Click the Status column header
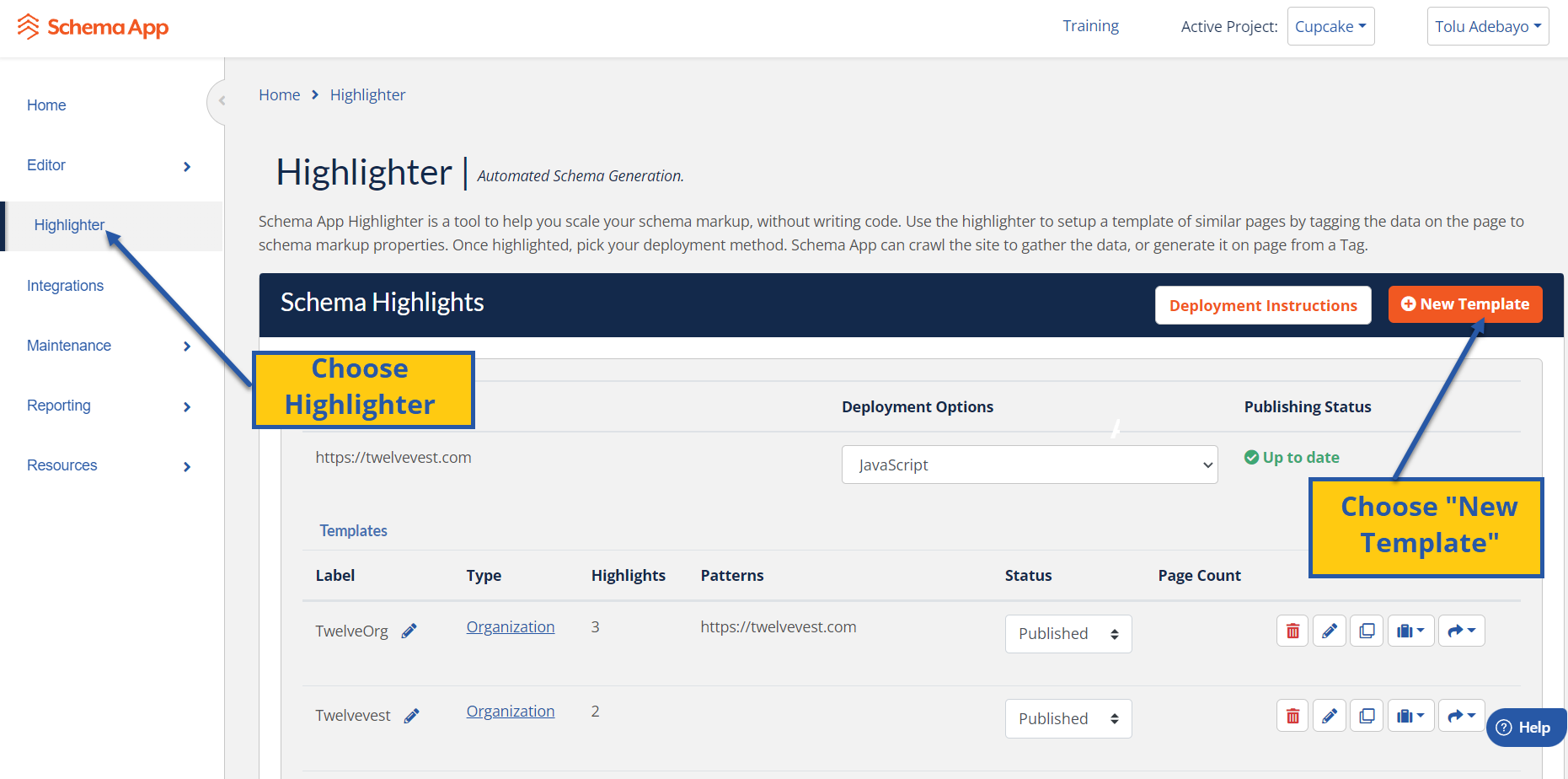The width and height of the screenshot is (1568, 779). point(1028,575)
